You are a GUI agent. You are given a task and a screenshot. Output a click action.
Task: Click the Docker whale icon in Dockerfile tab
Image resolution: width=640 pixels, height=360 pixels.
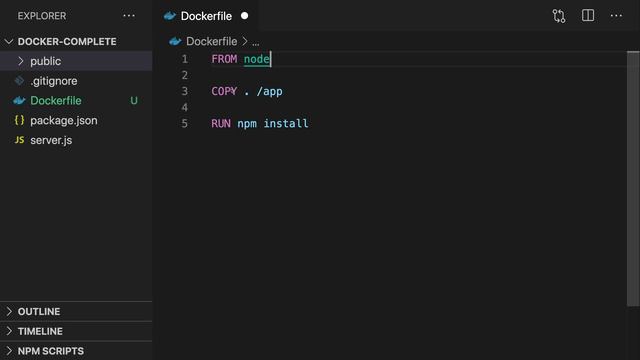(169, 16)
